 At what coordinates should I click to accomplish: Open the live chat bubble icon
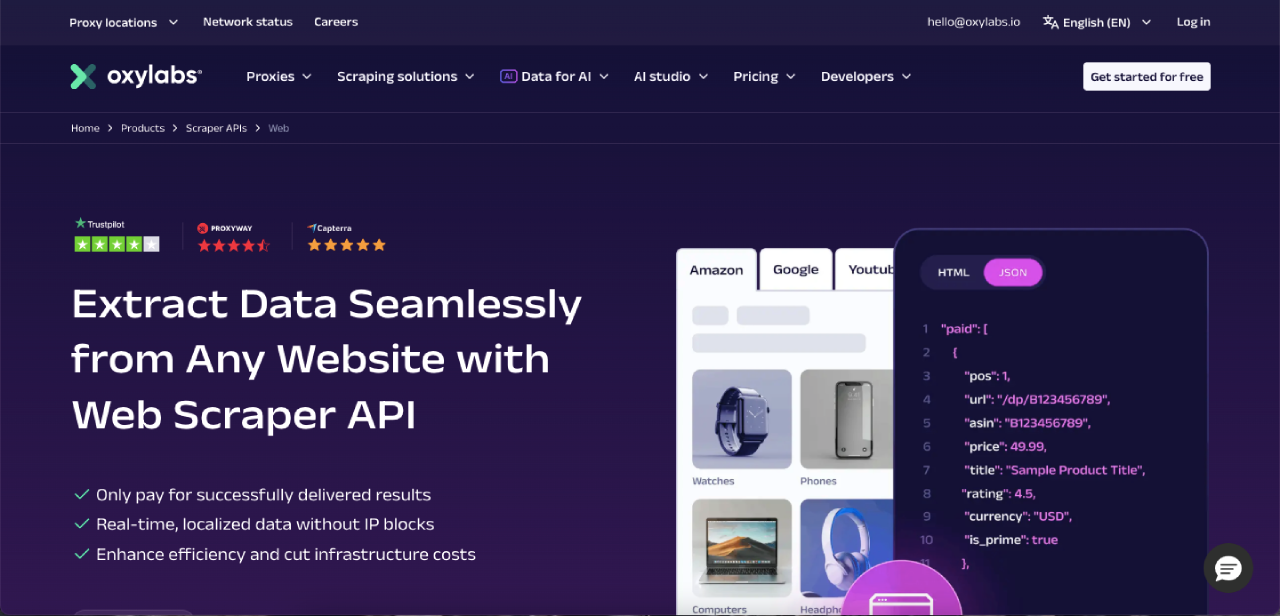coord(1228,569)
